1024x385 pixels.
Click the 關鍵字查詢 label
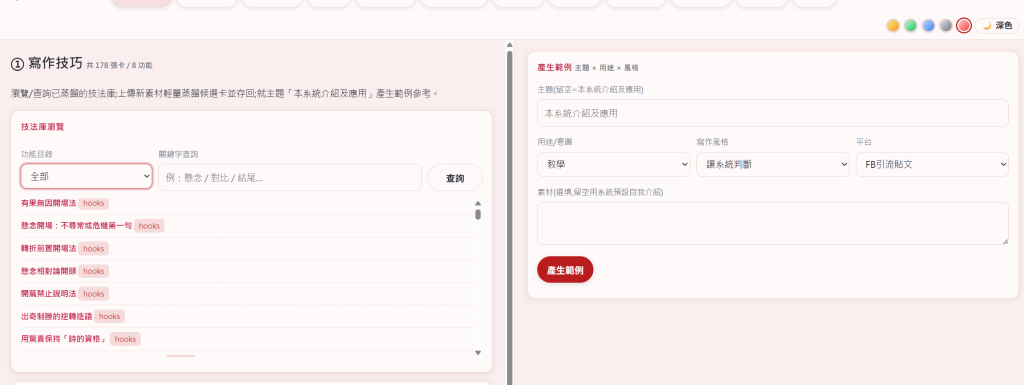click(178, 154)
